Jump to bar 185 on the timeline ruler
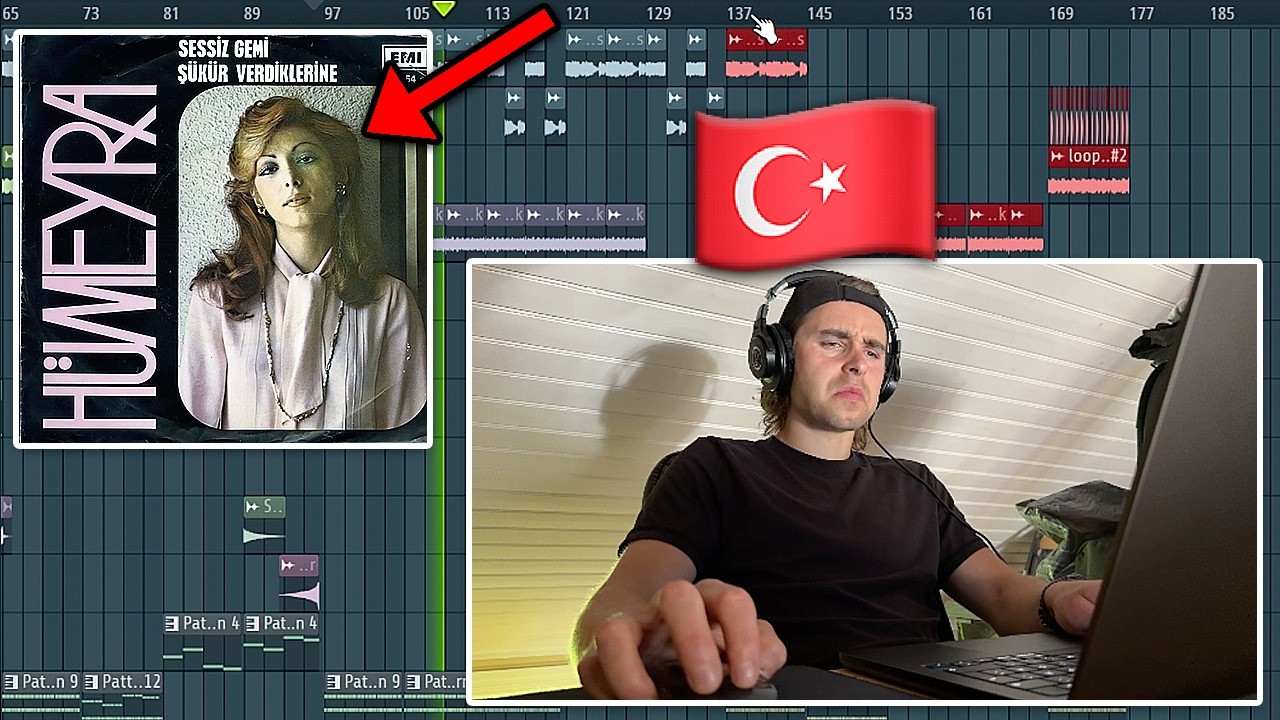1280x720 pixels. 1222,13
